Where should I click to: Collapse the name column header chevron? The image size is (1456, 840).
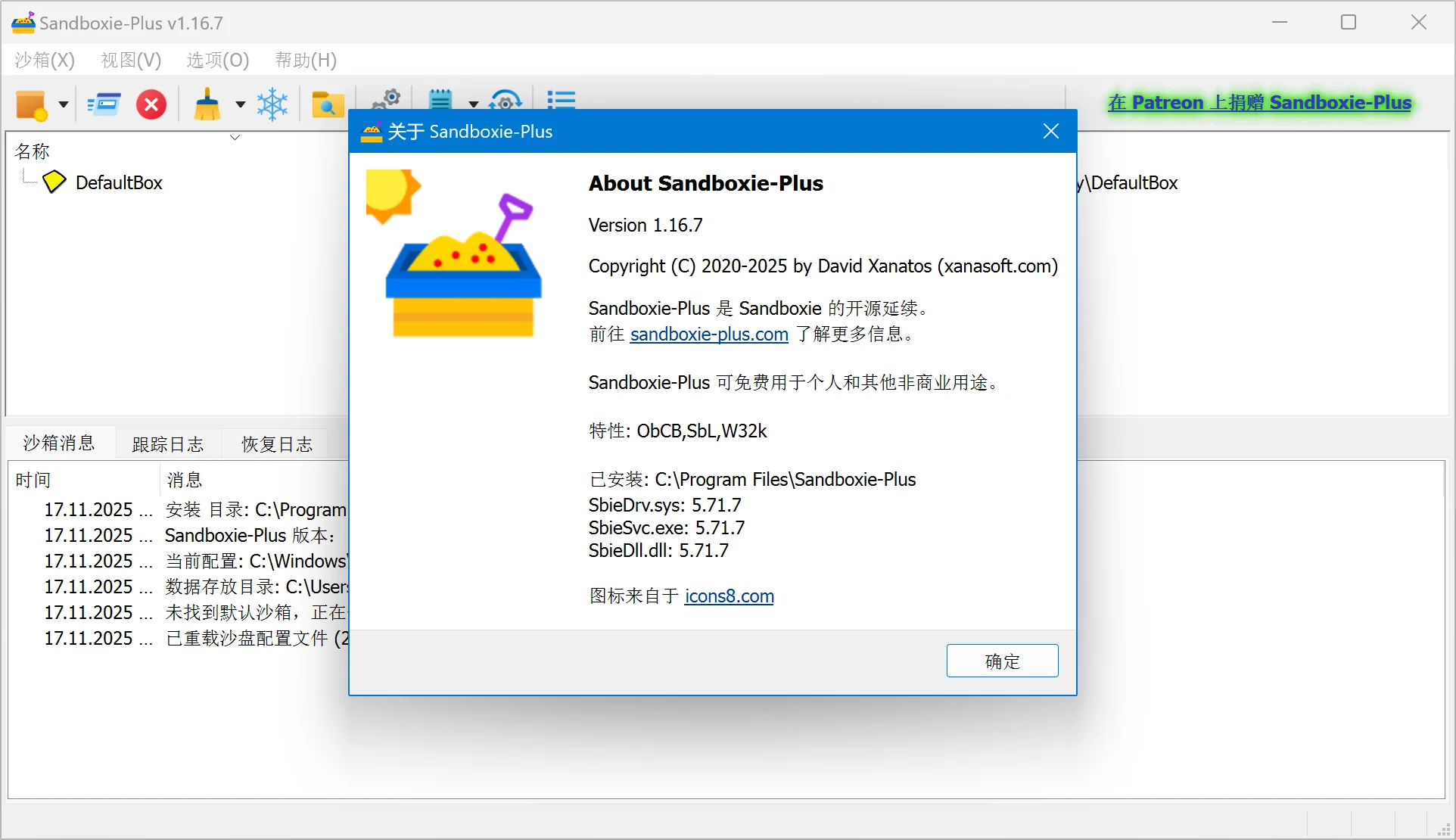coord(234,138)
